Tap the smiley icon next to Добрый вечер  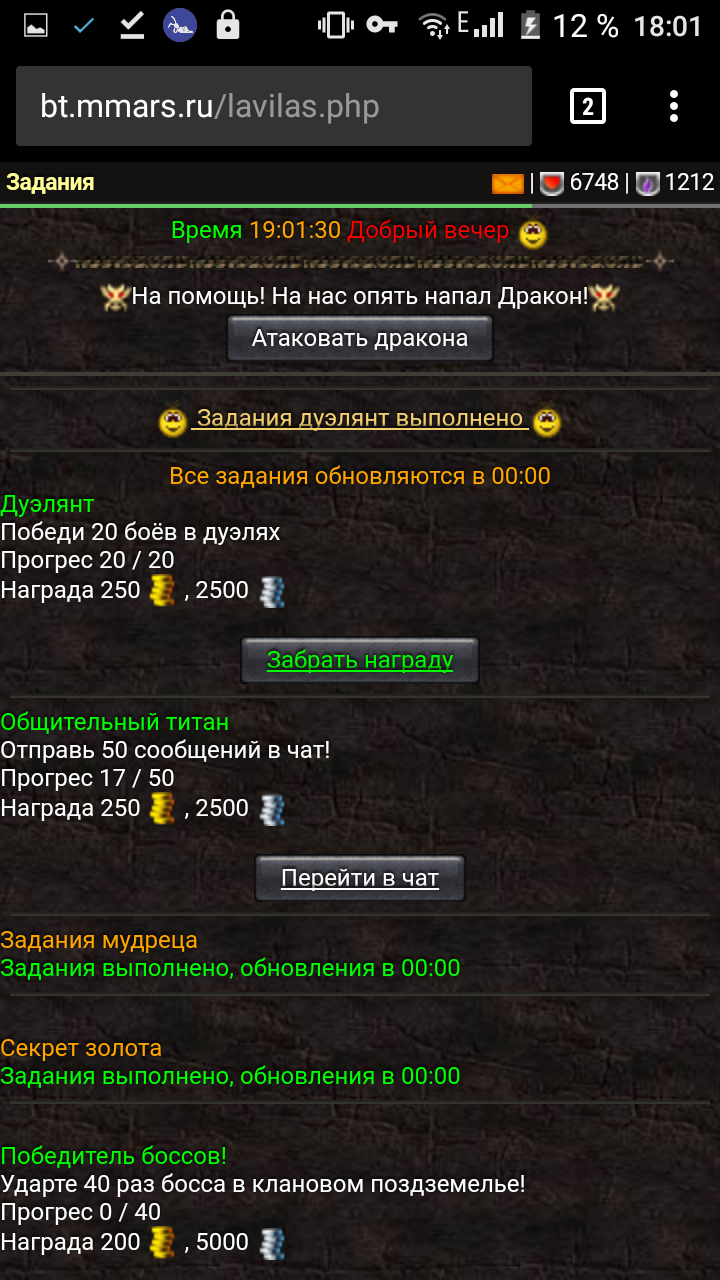click(x=533, y=232)
